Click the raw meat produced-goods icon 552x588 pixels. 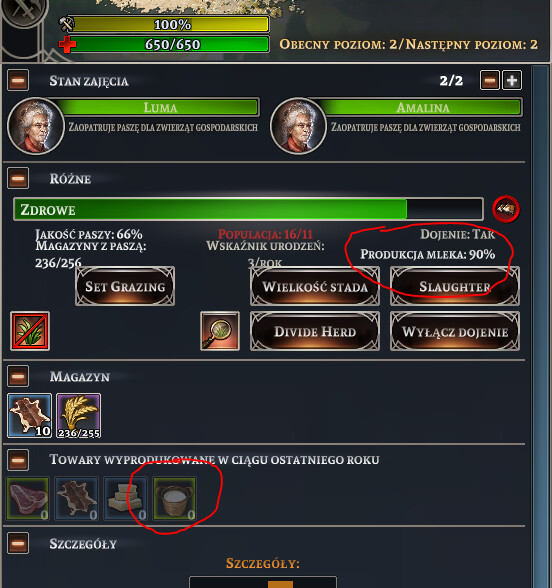coord(28,498)
